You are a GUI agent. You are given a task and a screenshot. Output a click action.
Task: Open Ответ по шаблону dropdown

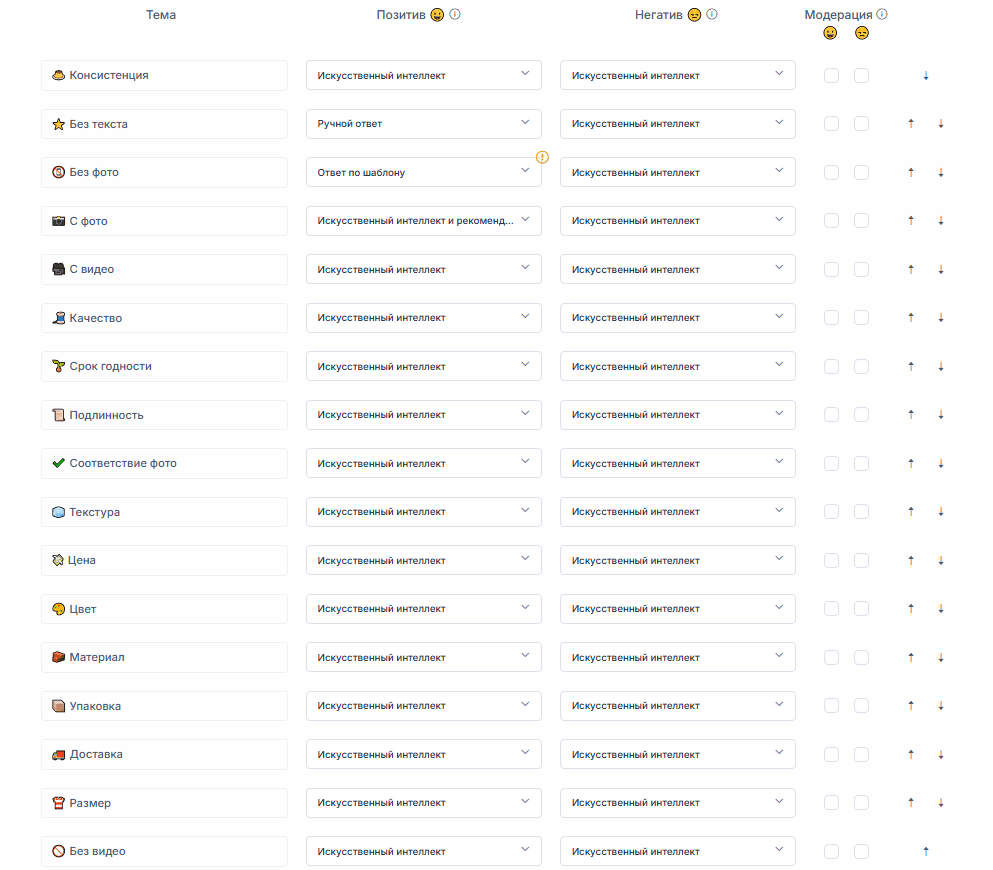[424, 172]
